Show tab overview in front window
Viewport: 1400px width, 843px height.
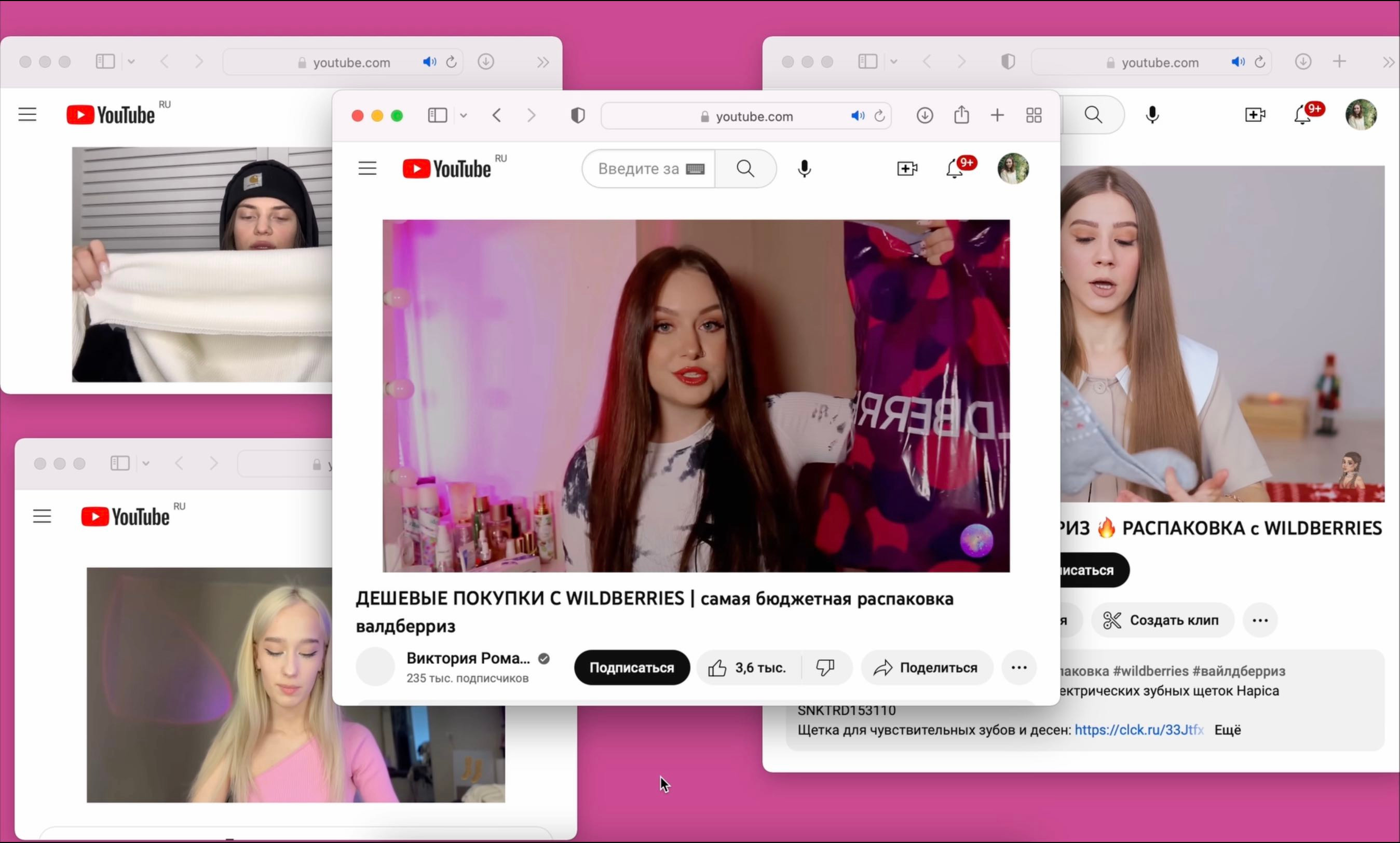[x=1034, y=116]
